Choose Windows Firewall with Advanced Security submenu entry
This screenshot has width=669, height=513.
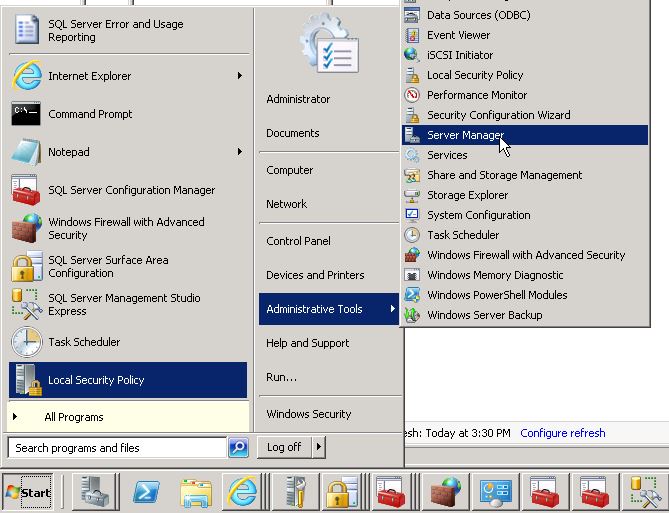click(x=525, y=255)
